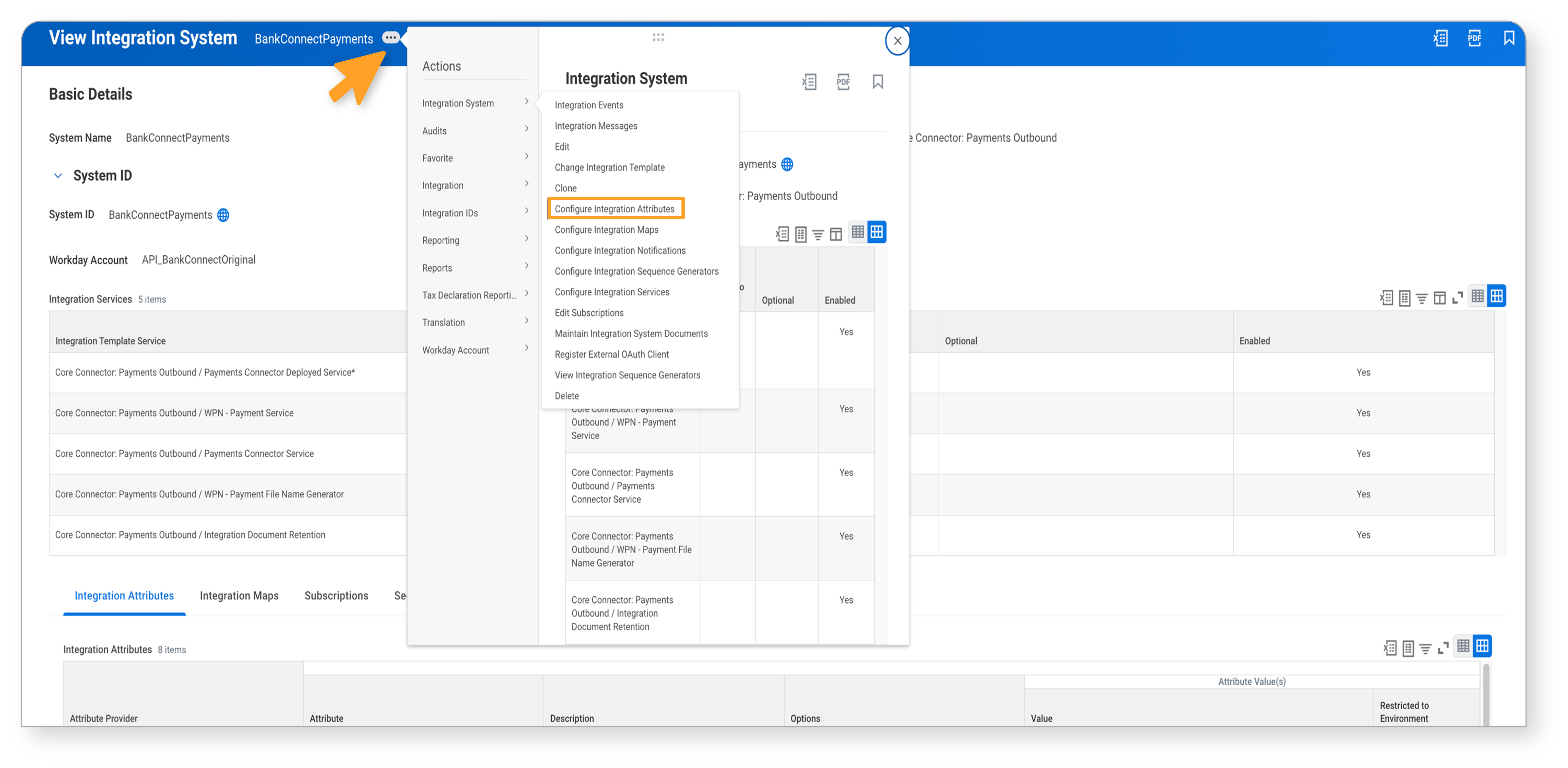Switch Integration Services to compact grid view
Viewport: 1568px width, 768px height.
point(1477,296)
